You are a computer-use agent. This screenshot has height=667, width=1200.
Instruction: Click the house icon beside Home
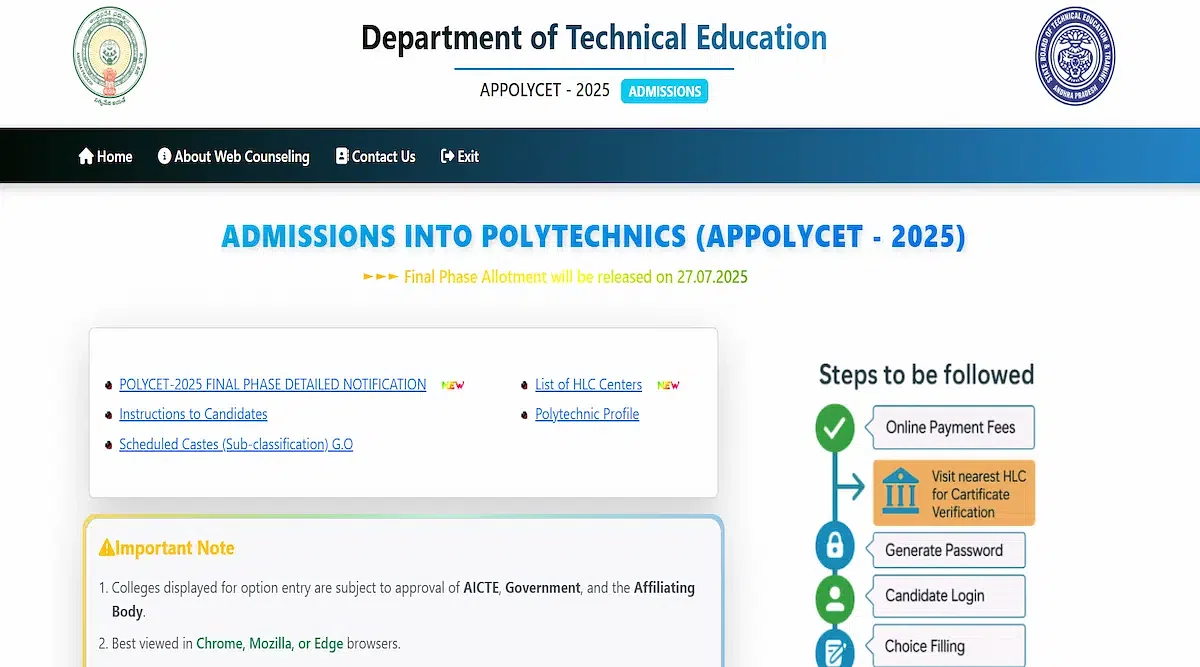86,156
